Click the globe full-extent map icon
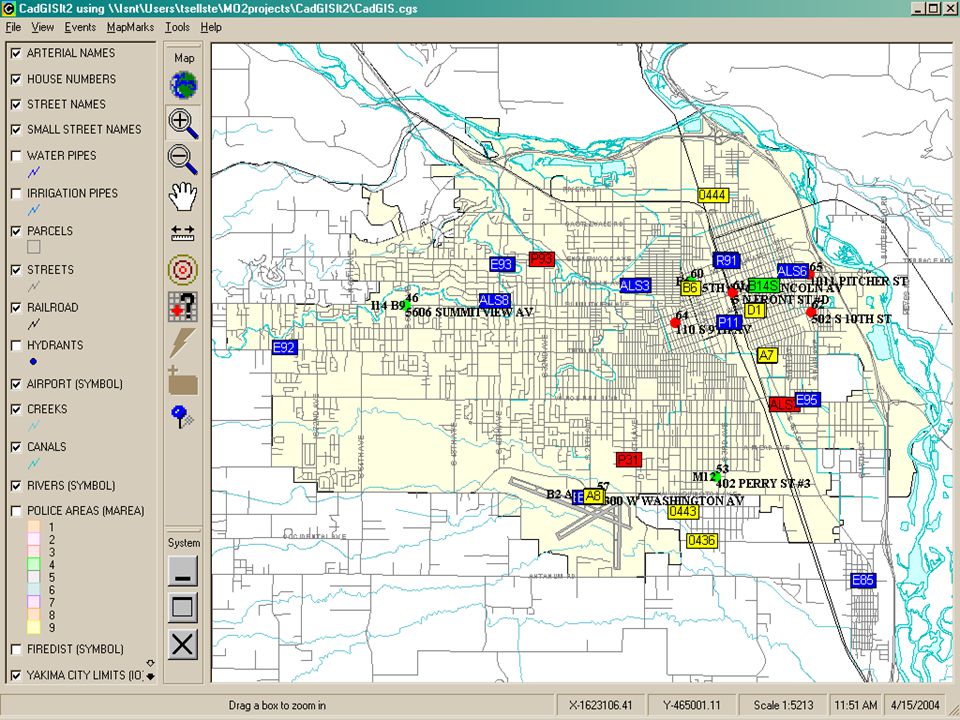The height and width of the screenshot is (720, 960). coord(183,86)
